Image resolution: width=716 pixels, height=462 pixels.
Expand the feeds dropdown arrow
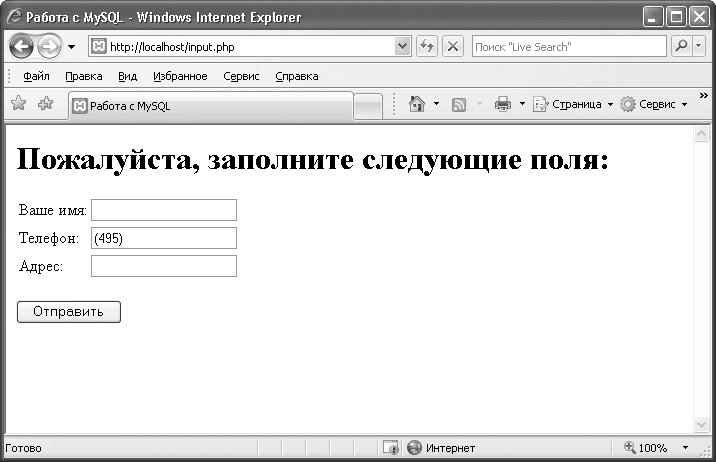(x=479, y=104)
